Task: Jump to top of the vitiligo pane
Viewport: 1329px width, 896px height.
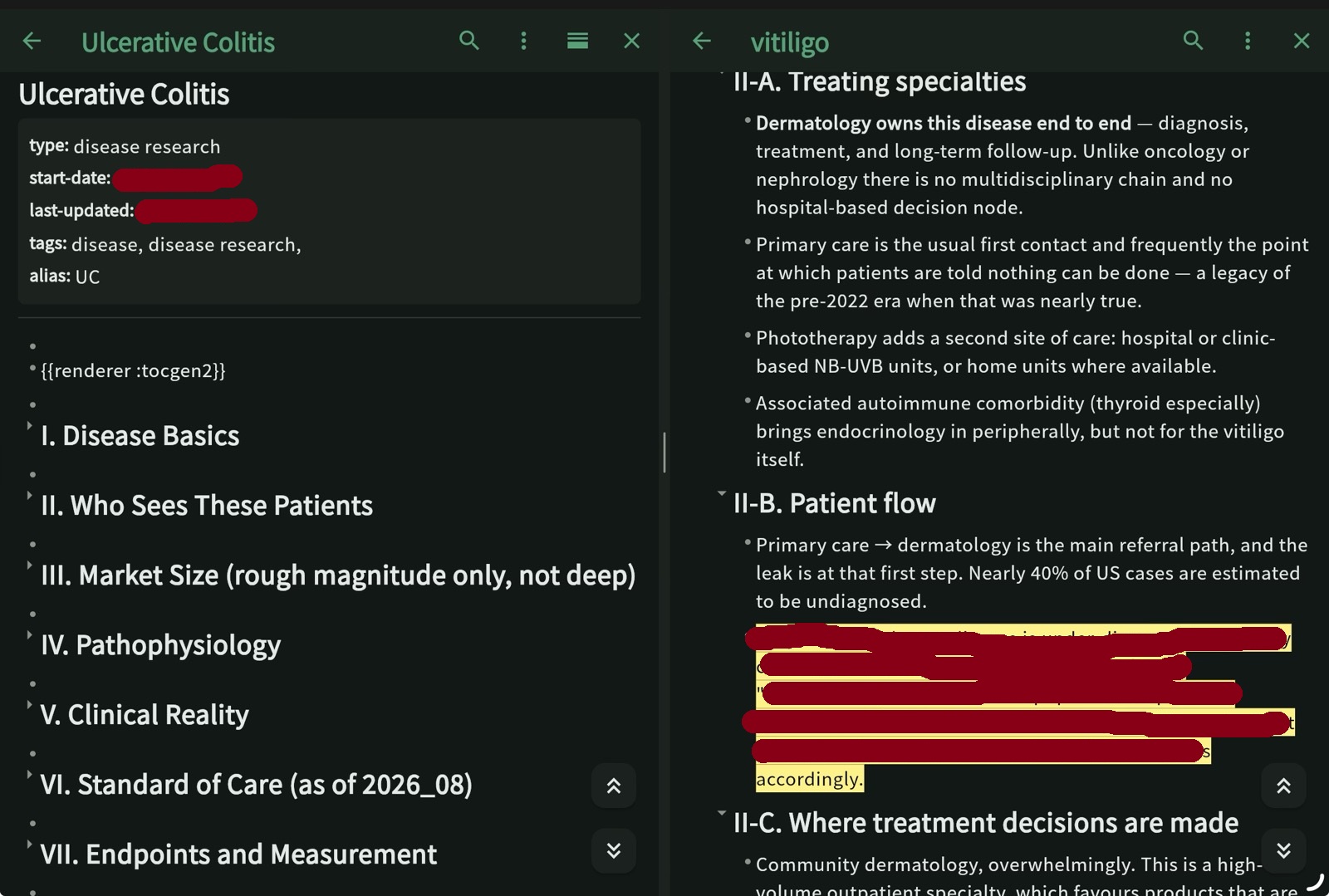Action: (1283, 786)
